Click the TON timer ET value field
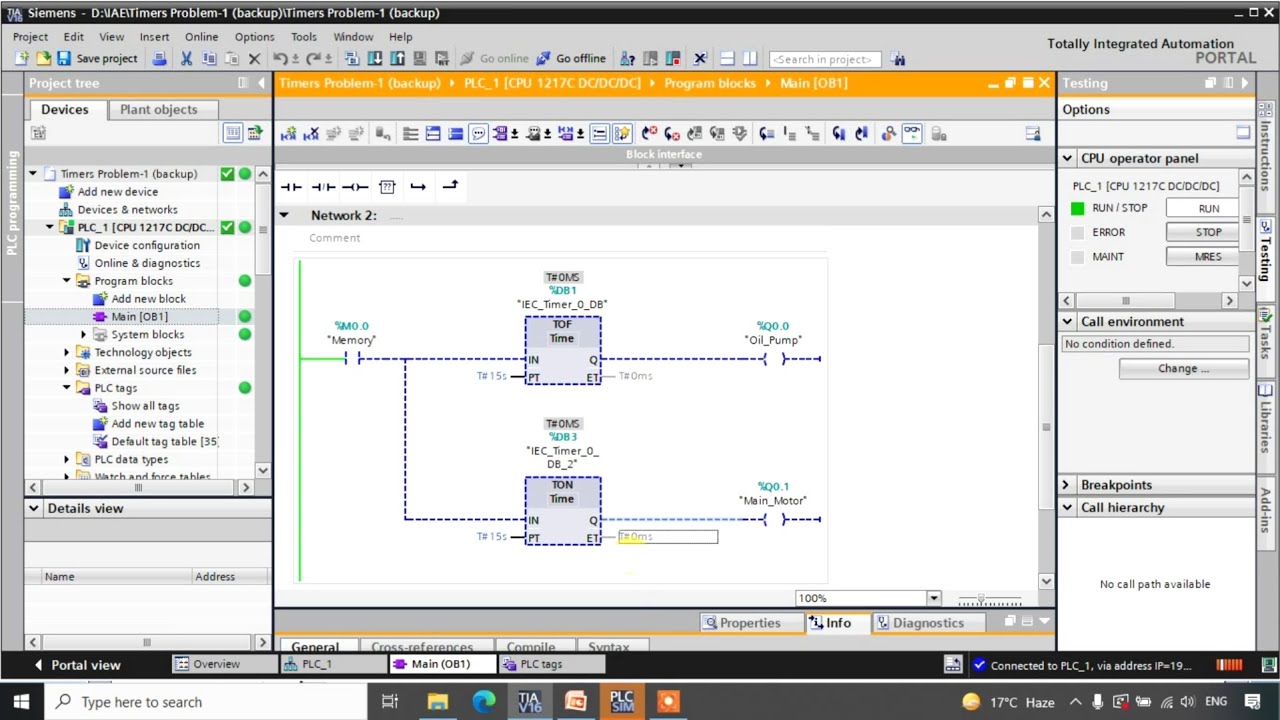This screenshot has height=720, width=1280. pos(667,537)
